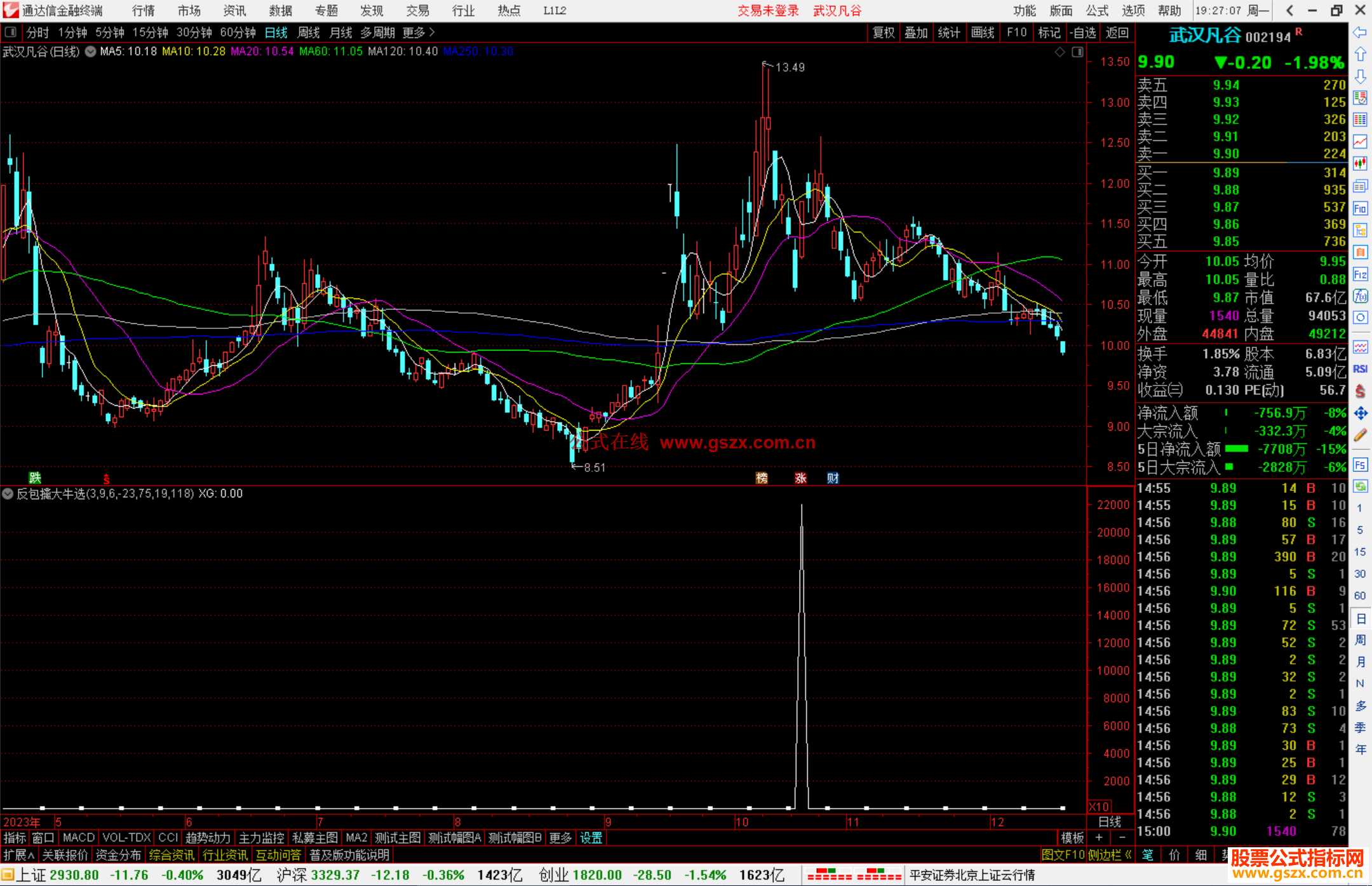Click the K-line candlestick chart sidebar icon

[1360, 163]
